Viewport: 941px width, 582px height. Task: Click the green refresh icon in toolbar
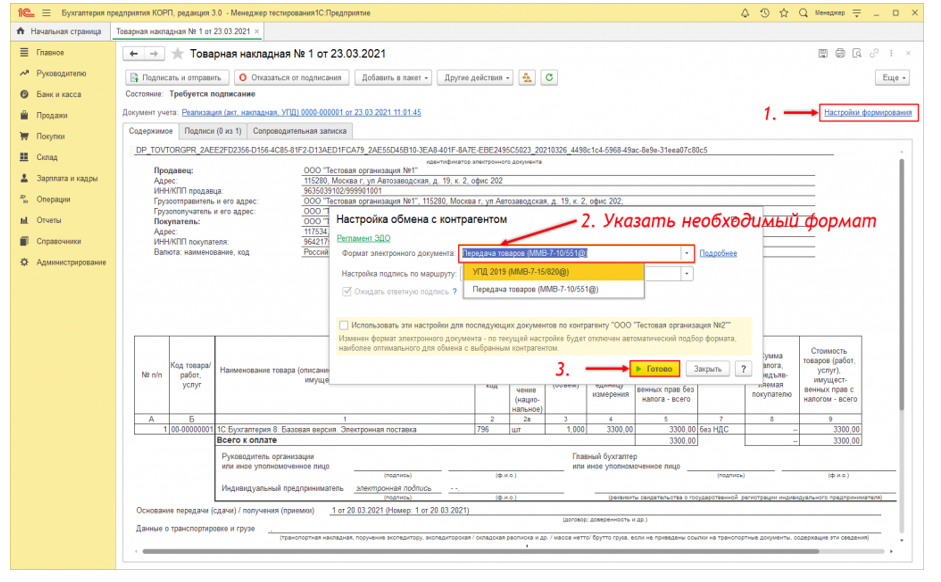pos(549,77)
